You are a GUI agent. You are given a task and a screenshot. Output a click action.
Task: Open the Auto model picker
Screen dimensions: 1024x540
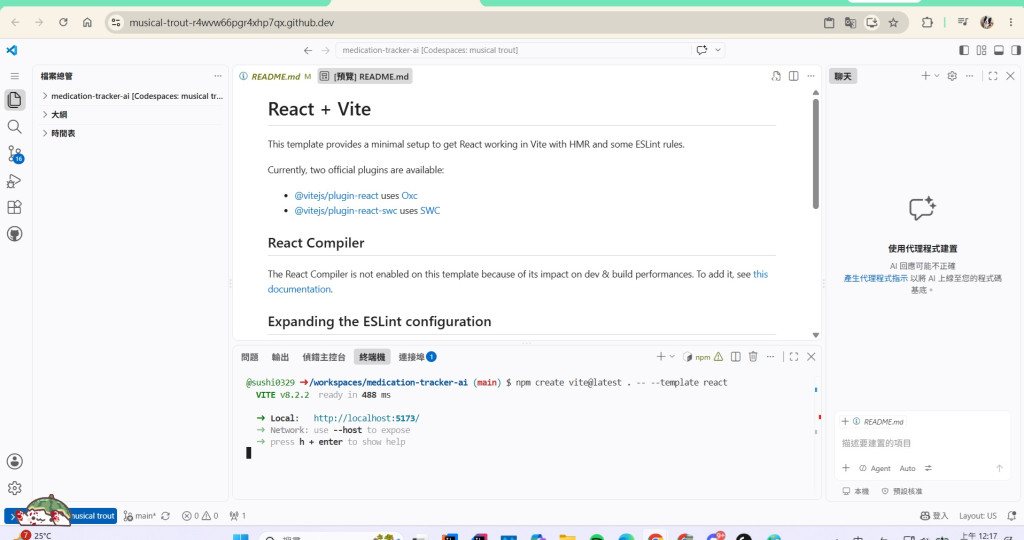907,468
